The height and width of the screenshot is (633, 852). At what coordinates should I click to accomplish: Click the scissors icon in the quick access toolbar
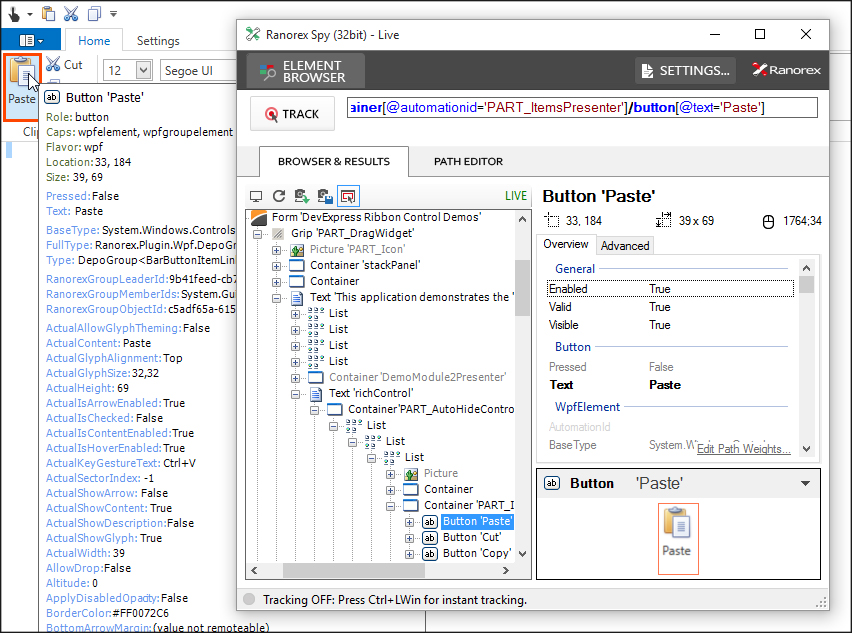coord(71,14)
